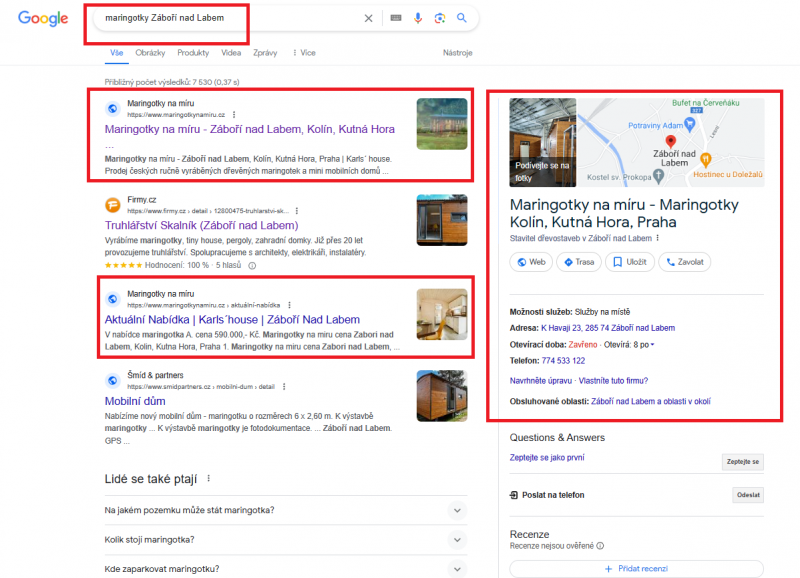Open options for the aktuální-nabídka result
Screen dimensions: 800x578
pyautogui.click(x=289, y=305)
